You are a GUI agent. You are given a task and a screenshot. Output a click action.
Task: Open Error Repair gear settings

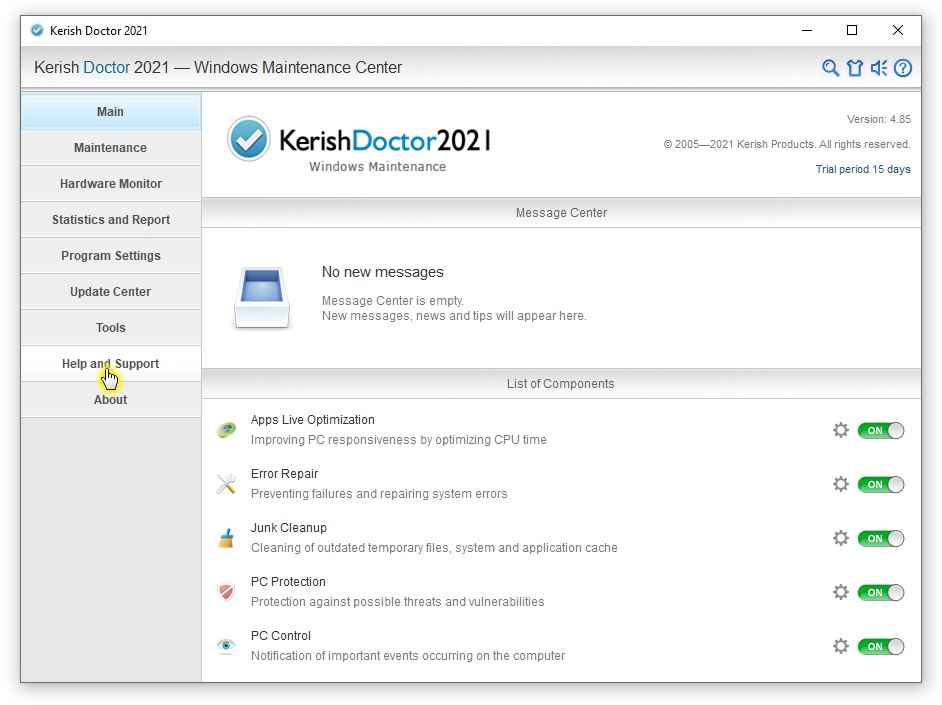point(841,484)
